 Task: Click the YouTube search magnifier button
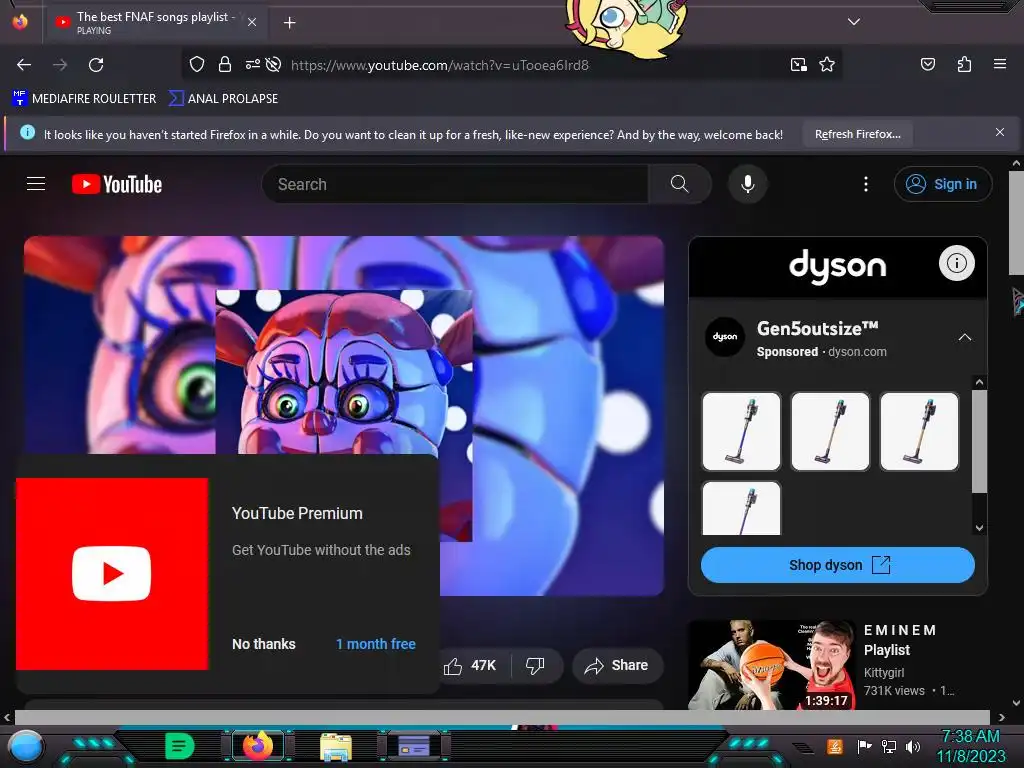(680, 184)
